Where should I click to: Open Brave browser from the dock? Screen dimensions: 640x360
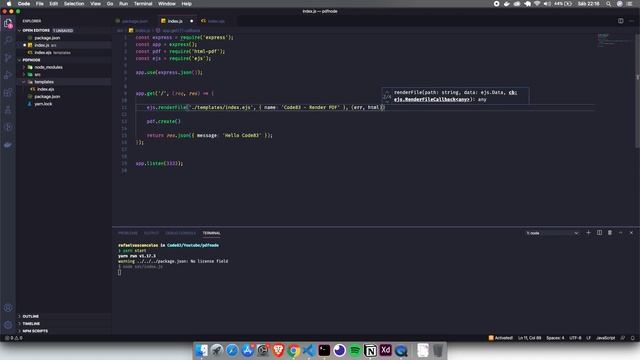click(279, 350)
